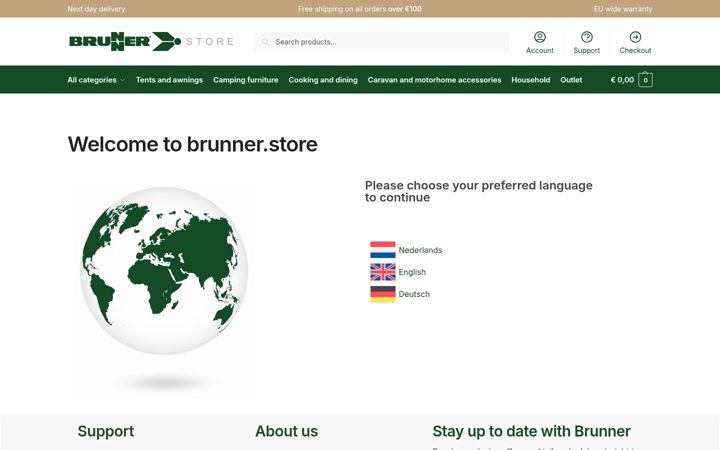
Task: Select the Netherlands flag icon
Action: (382, 250)
